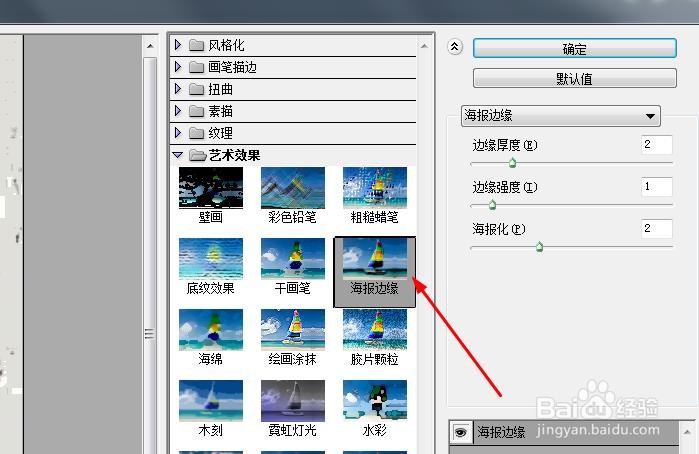The height and width of the screenshot is (454, 699).
Task: Open the 纹理 folder icon
Action: 196,133
